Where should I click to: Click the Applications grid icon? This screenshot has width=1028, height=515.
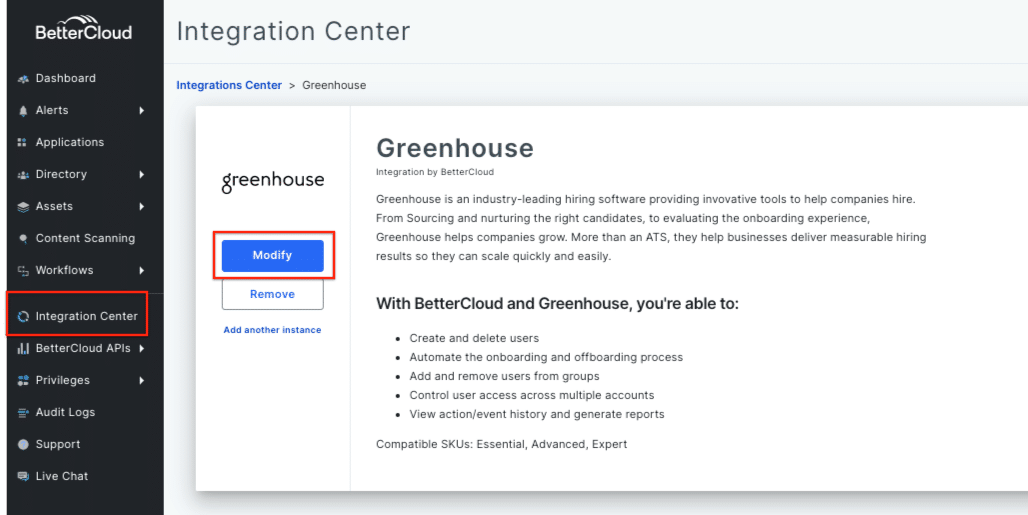coord(22,142)
